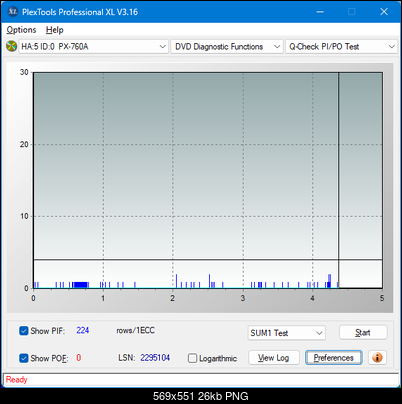
Task: Open the Options menu
Action: (21, 30)
